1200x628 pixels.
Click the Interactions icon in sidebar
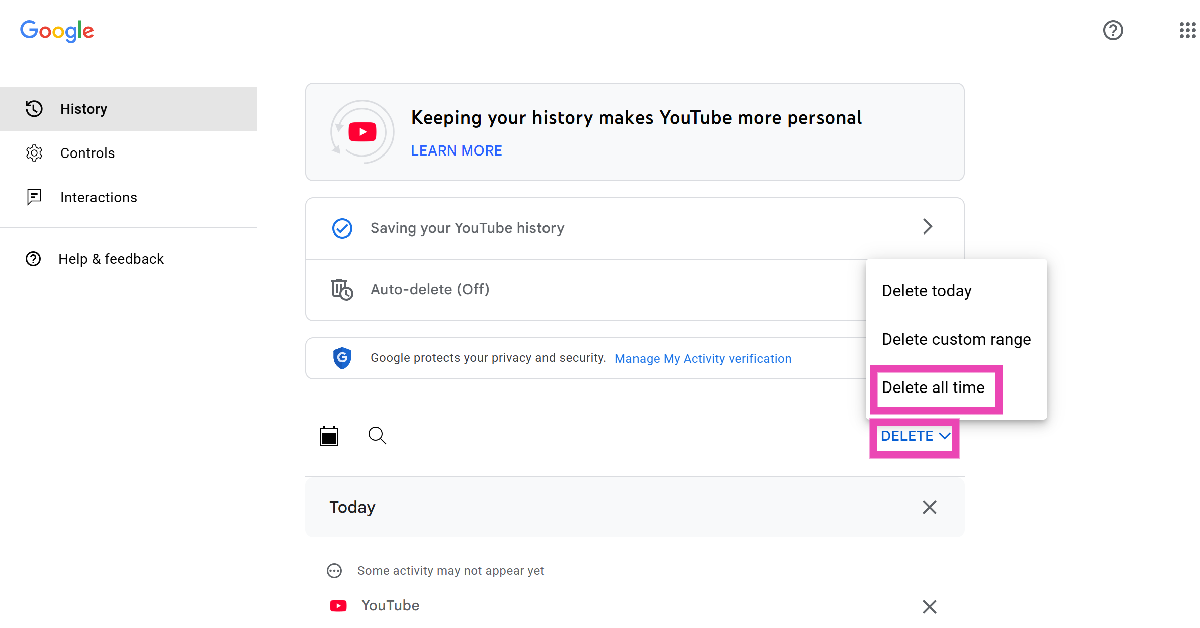(34, 197)
